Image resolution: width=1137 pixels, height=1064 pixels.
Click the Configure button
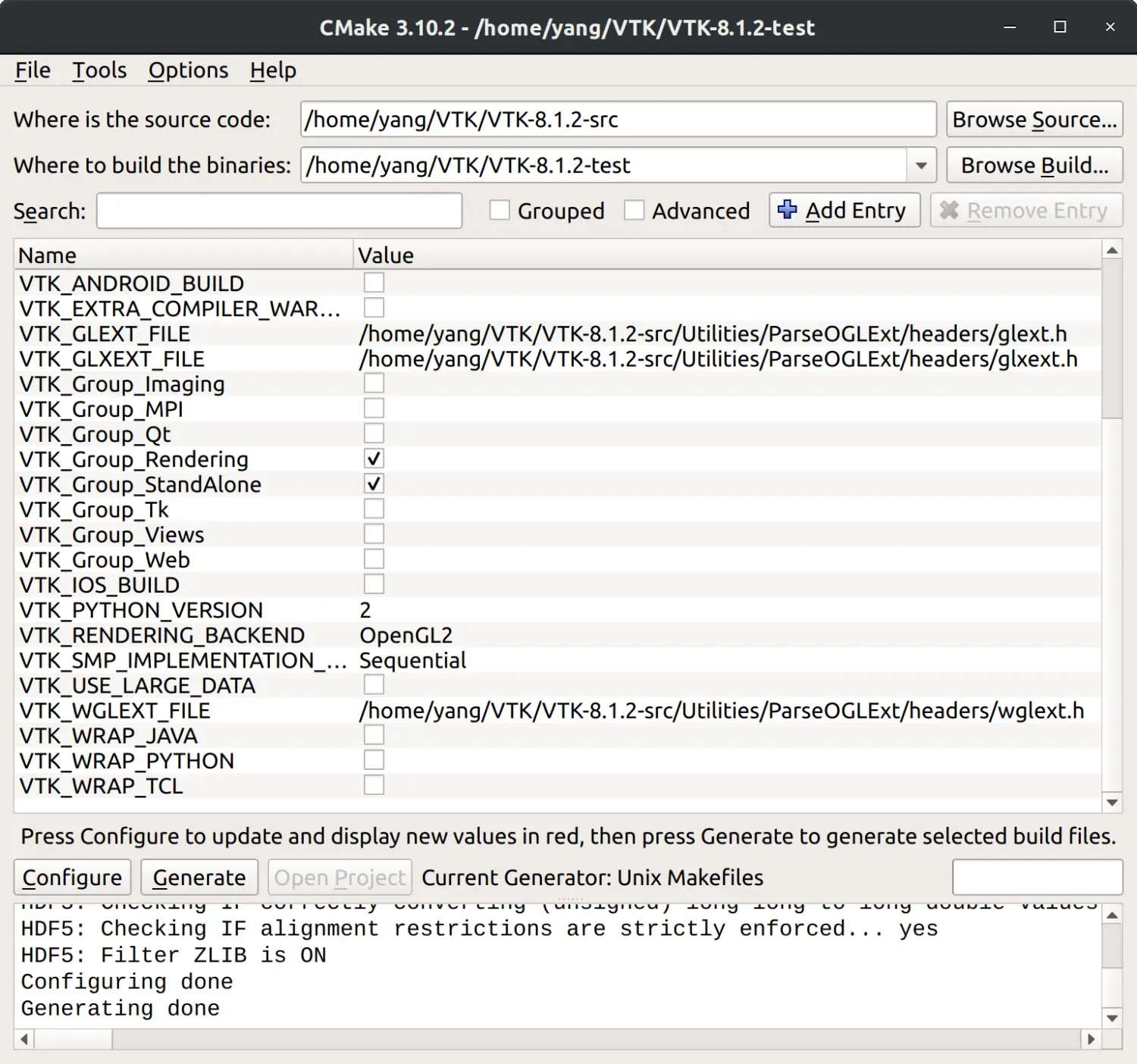point(72,877)
